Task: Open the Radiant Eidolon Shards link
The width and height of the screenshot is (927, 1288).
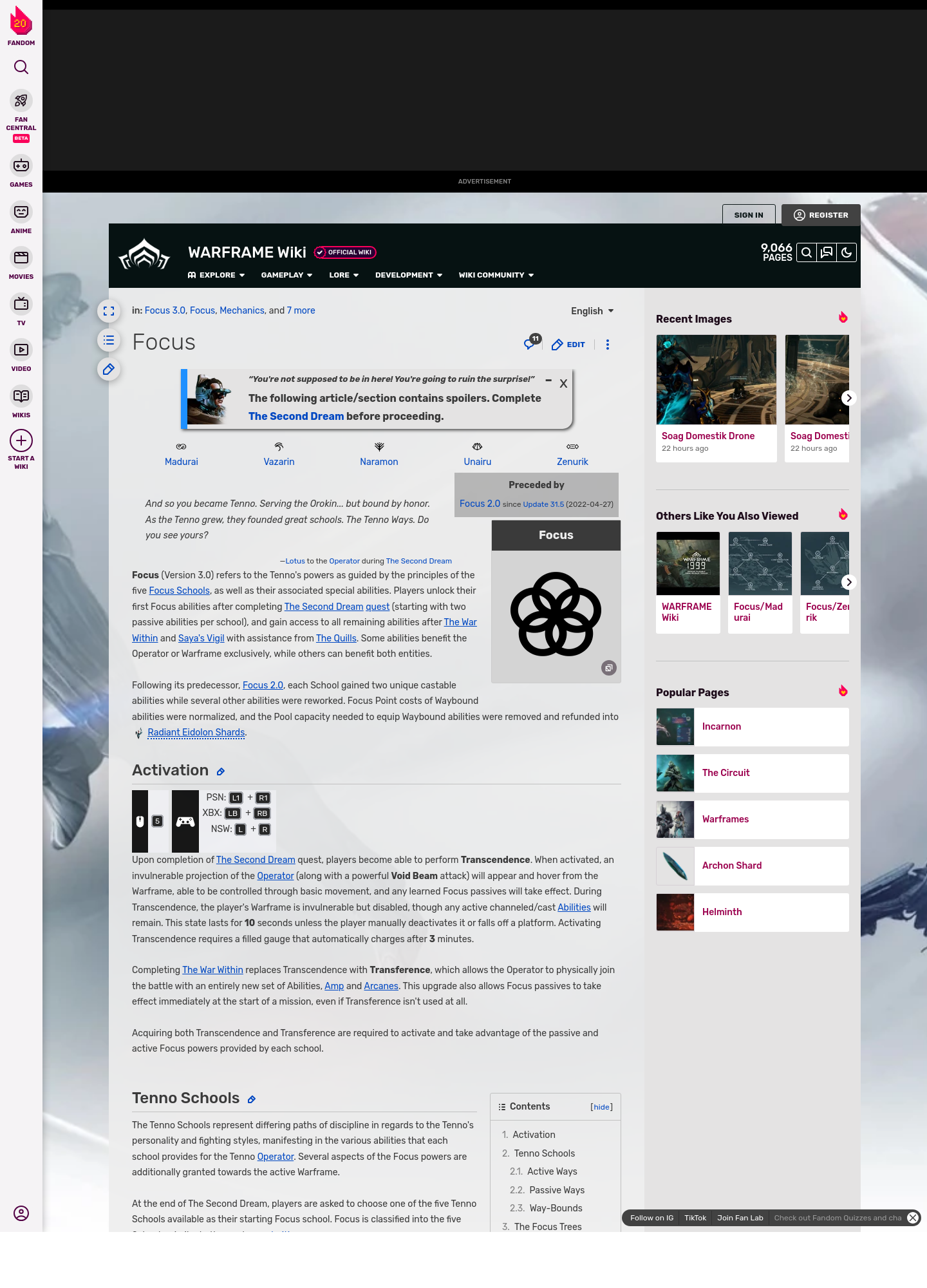Action: click(196, 732)
